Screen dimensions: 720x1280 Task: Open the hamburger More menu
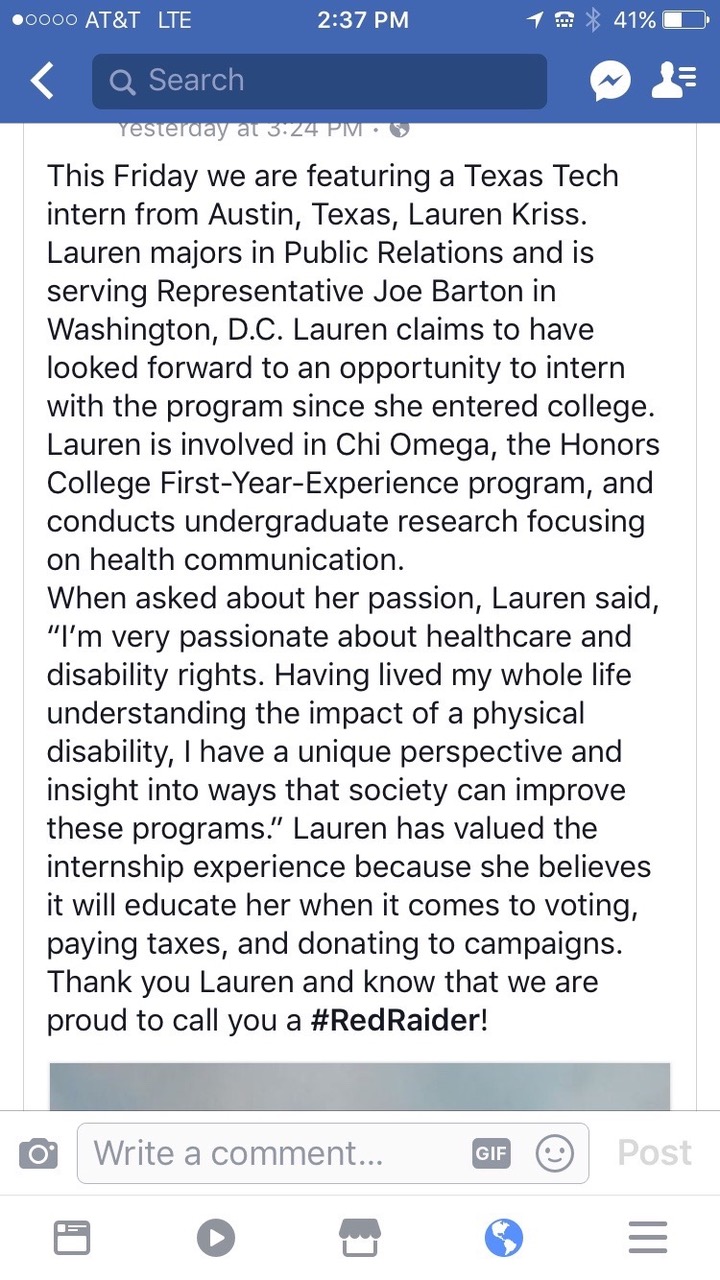pyautogui.click(x=648, y=1238)
